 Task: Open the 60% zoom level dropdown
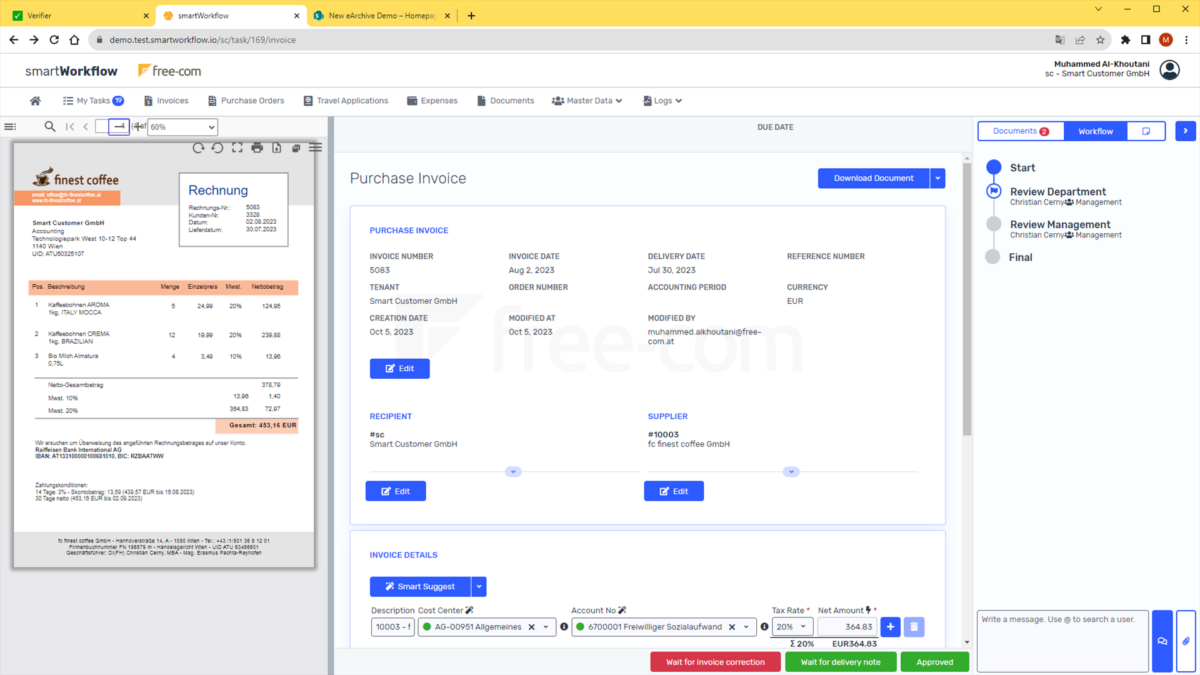[x=181, y=126]
